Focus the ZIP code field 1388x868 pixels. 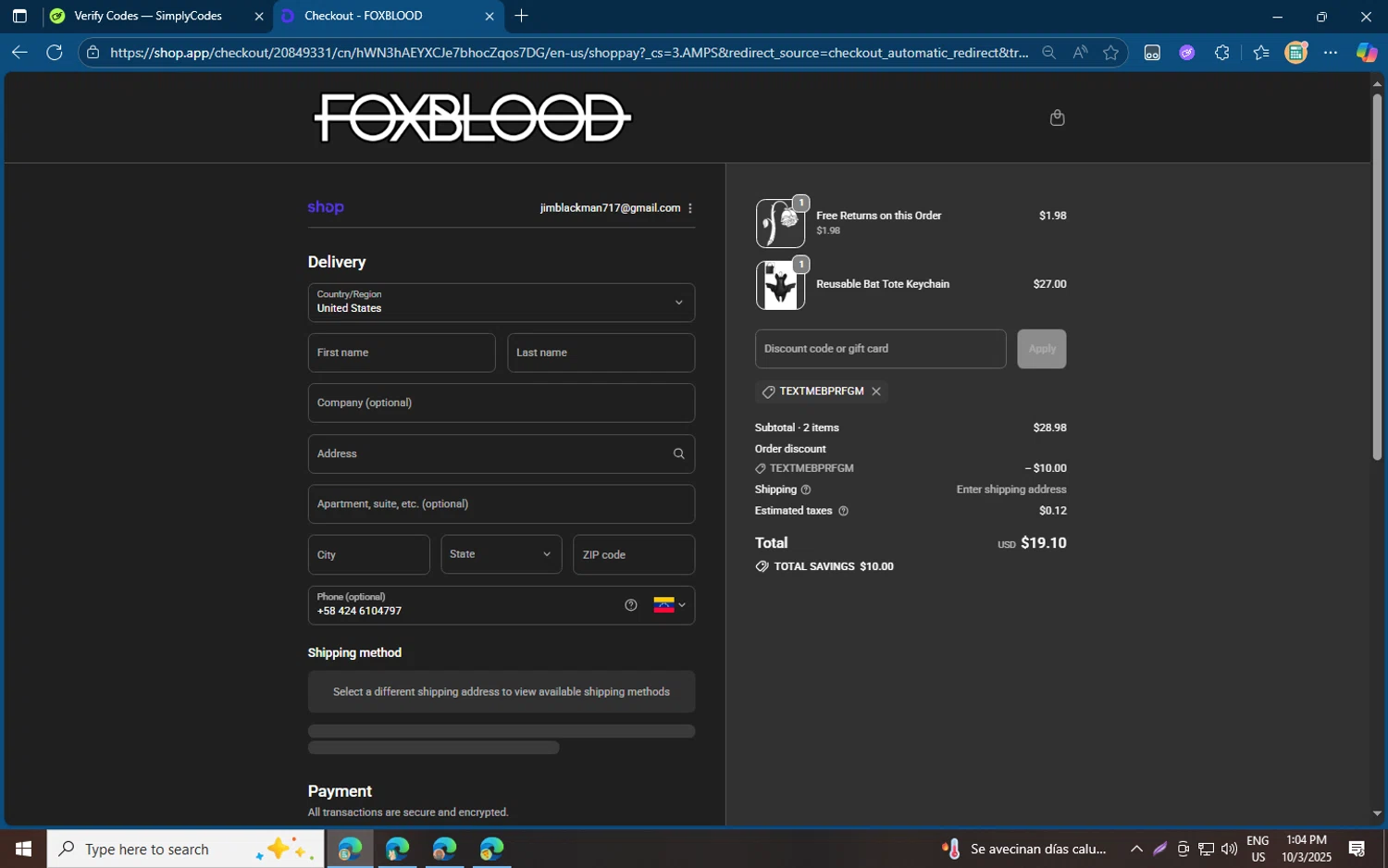click(x=634, y=554)
